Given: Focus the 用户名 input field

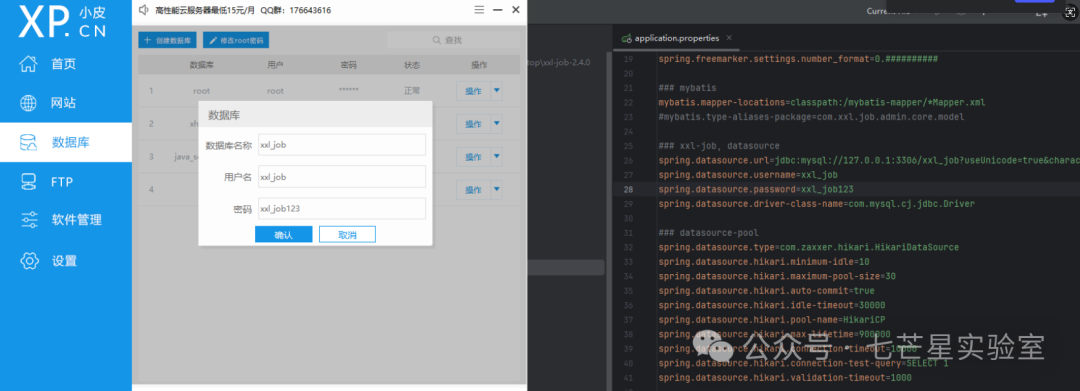Looking at the screenshot, I should click(x=342, y=177).
